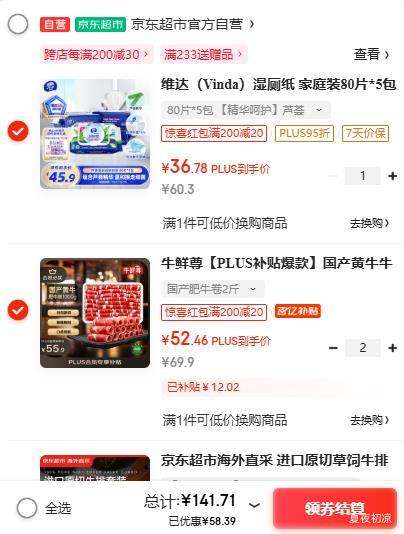Viewport: 404px width, 534px height.
Task: Click the 京东超市 green badge icon
Action: tap(100, 24)
